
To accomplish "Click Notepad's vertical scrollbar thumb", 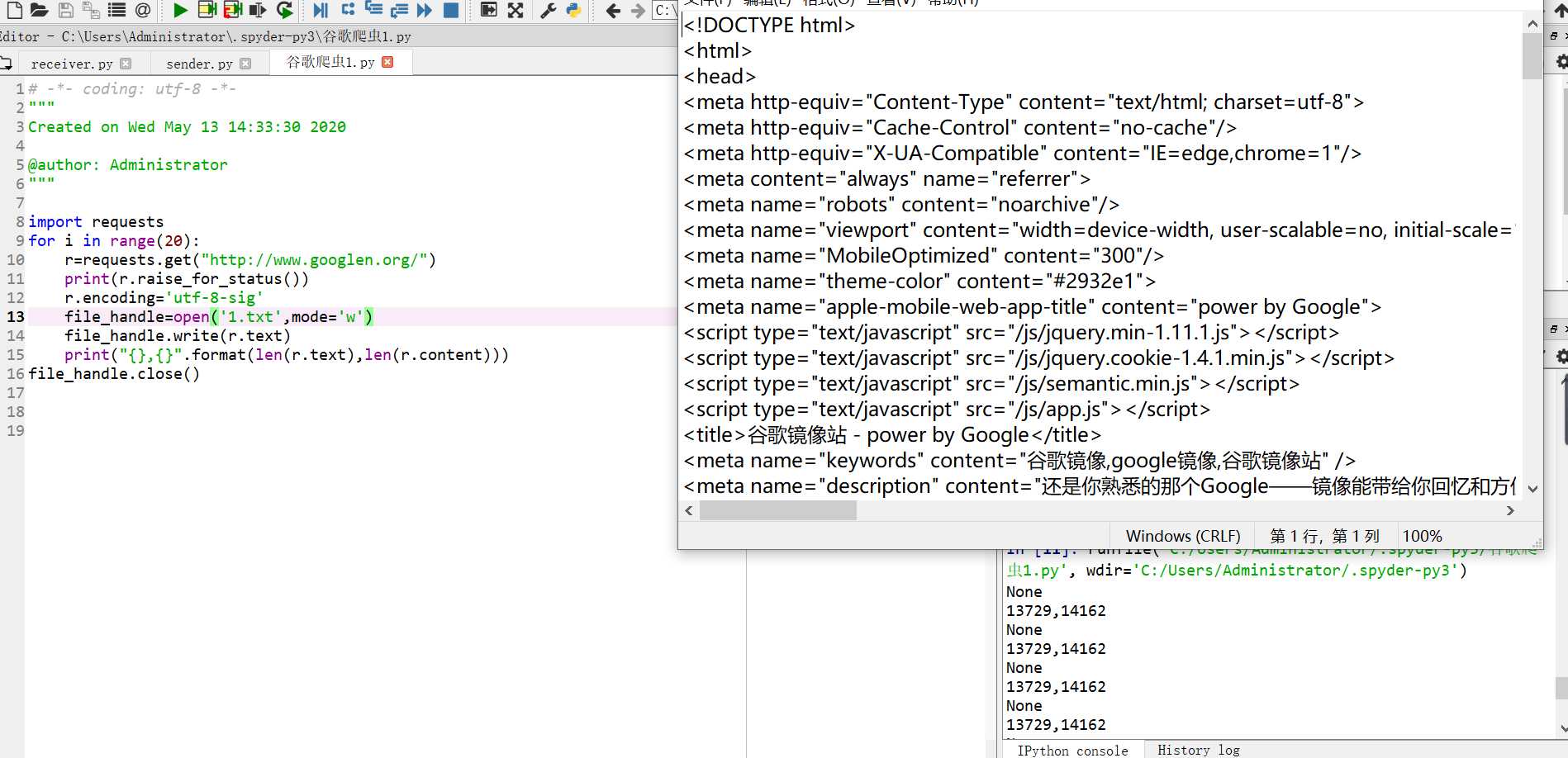I will coord(1532,56).
